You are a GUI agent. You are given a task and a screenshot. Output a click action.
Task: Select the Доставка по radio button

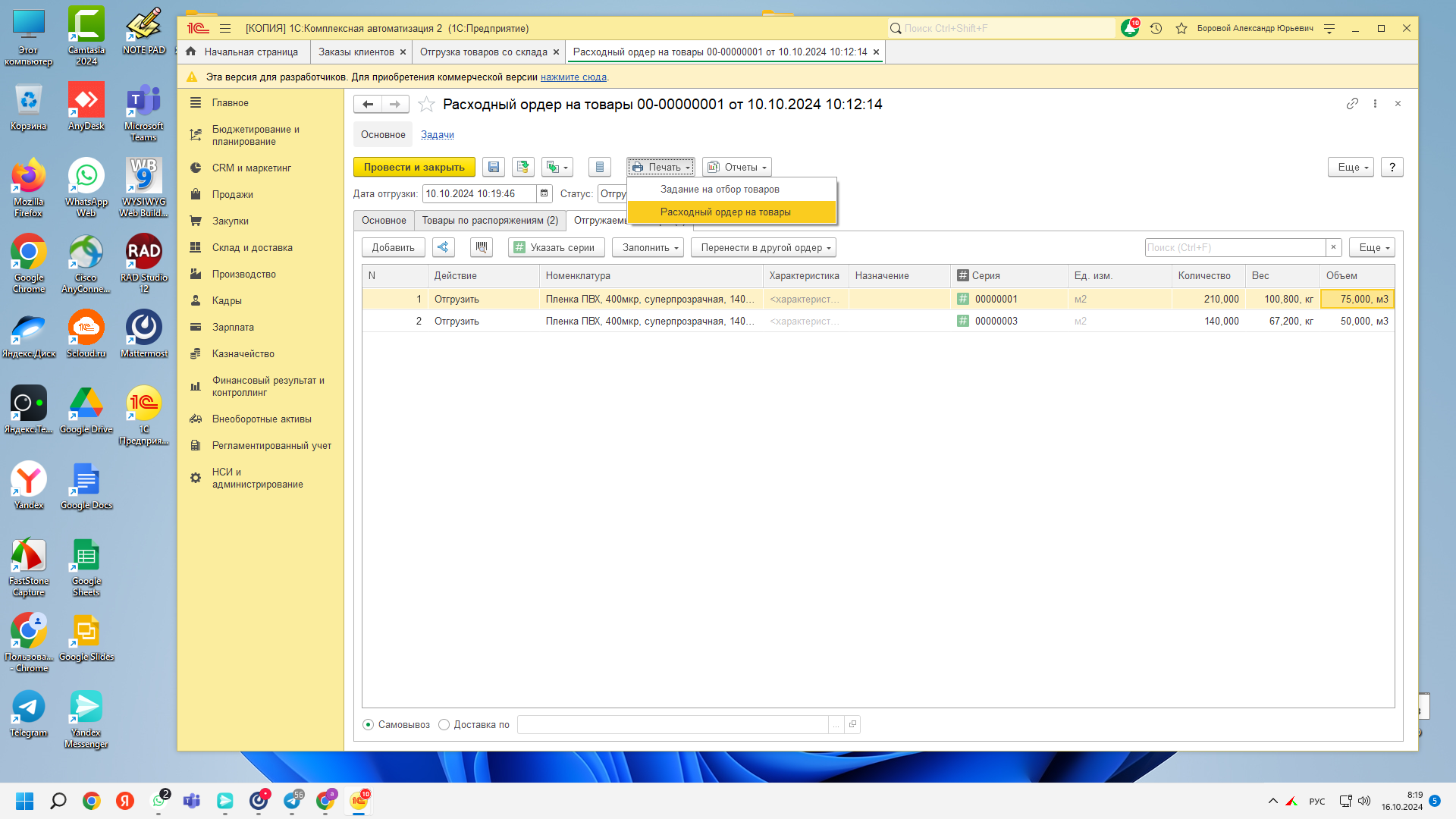tap(444, 724)
